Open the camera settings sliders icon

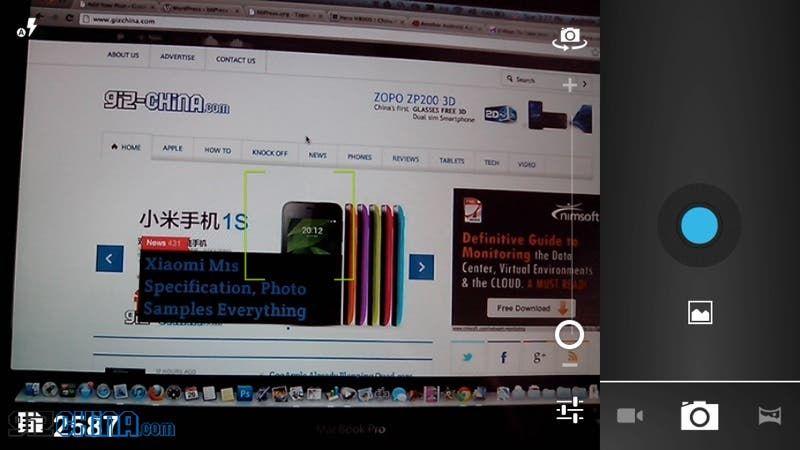pos(570,410)
